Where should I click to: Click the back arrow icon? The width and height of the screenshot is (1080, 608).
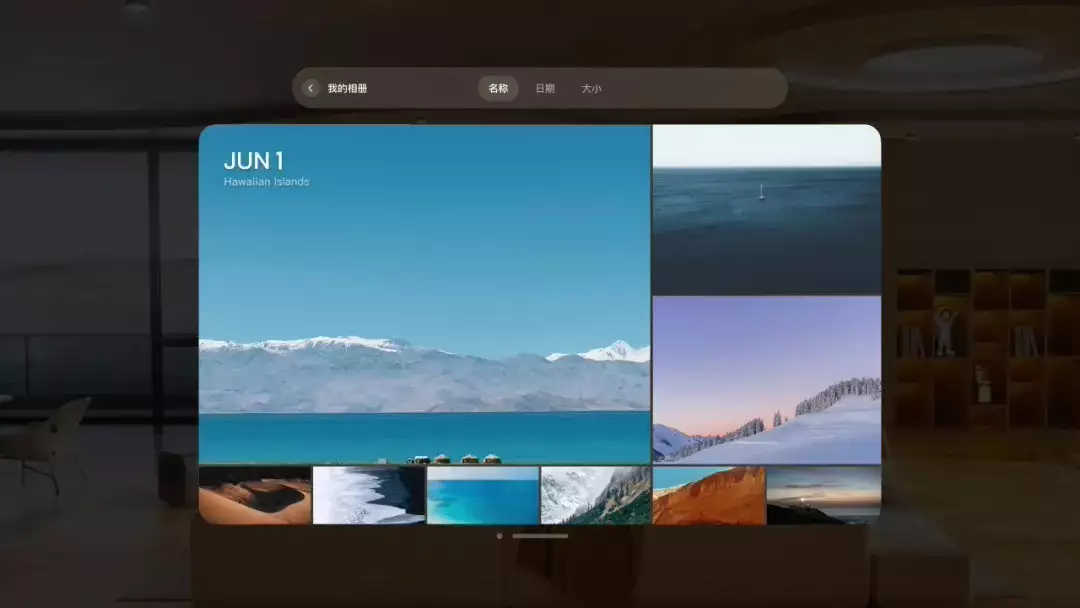(x=311, y=88)
